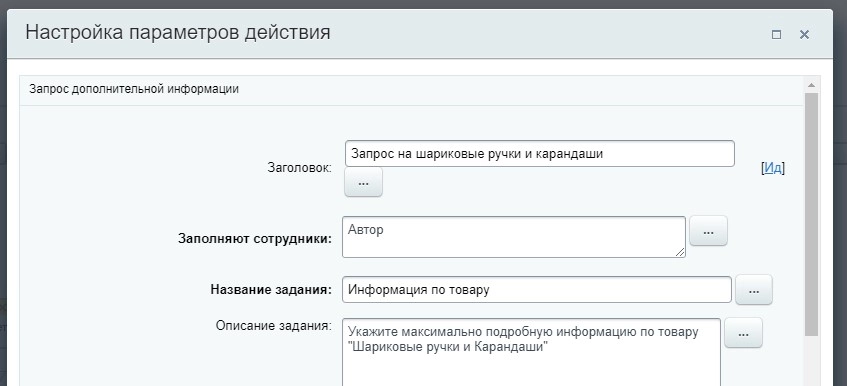Image resolution: width=847 pixels, height=386 pixels.
Task: Click the Настройка параметров действия title
Action: point(178,32)
